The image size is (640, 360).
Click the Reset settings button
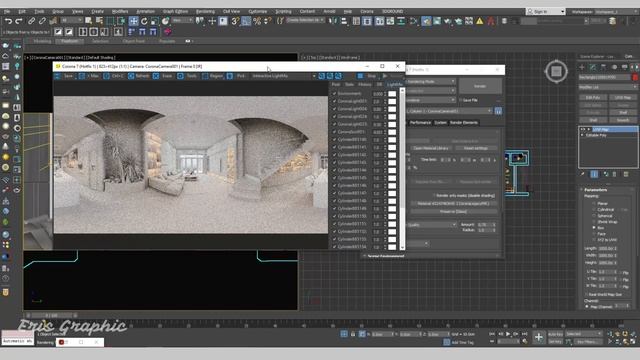(x=476, y=148)
